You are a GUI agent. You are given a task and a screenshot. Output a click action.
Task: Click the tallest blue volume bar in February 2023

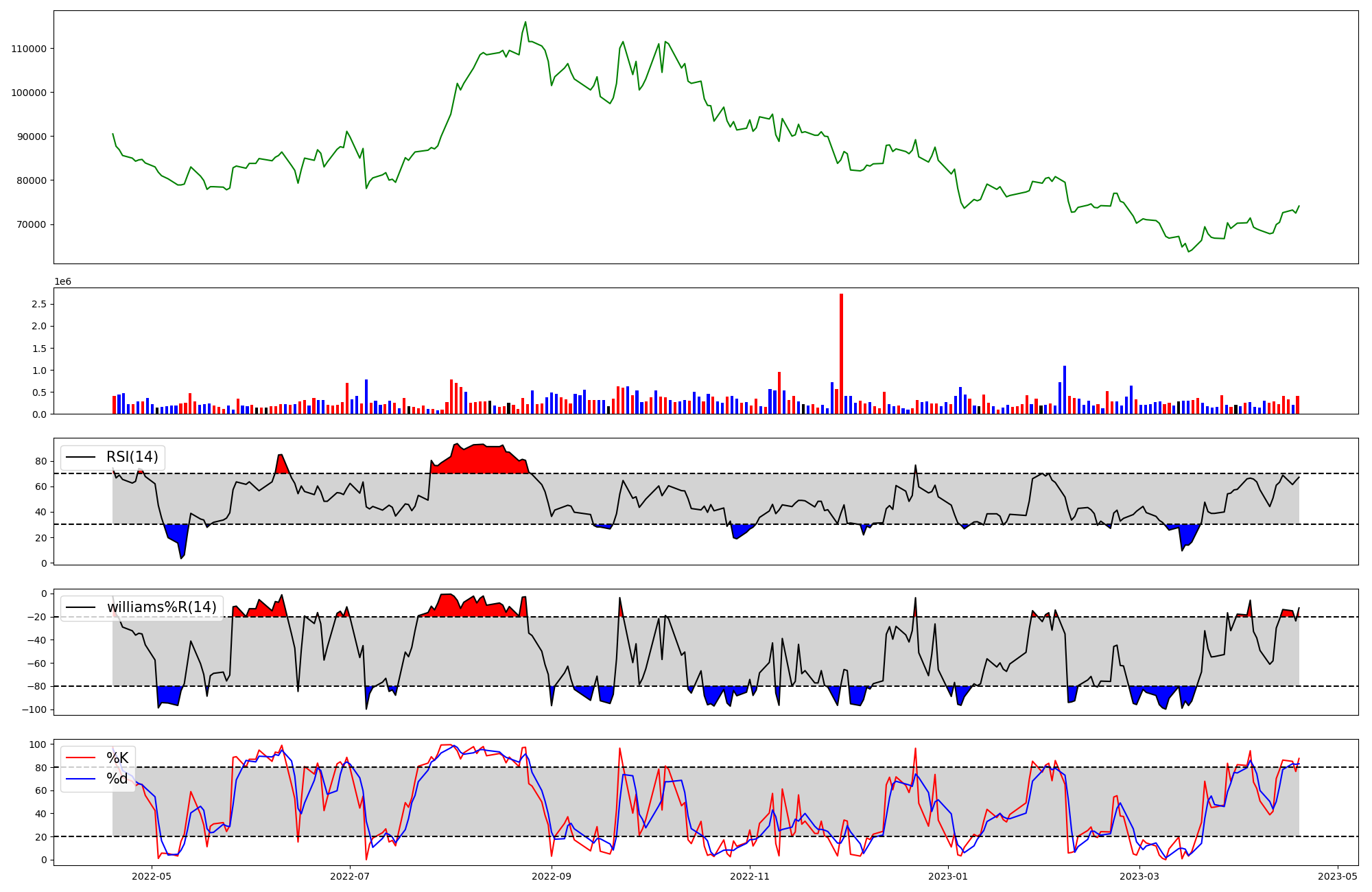pyautogui.click(x=1065, y=389)
